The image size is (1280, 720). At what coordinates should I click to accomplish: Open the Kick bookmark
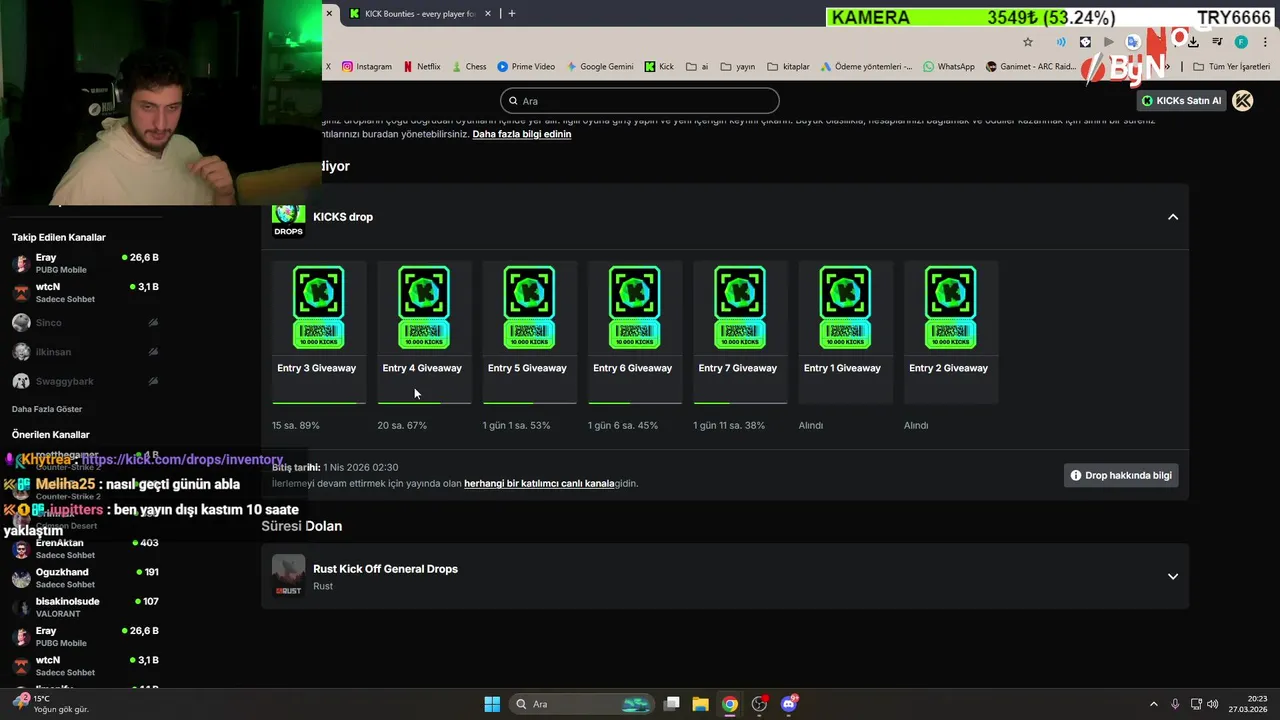click(x=659, y=67)
